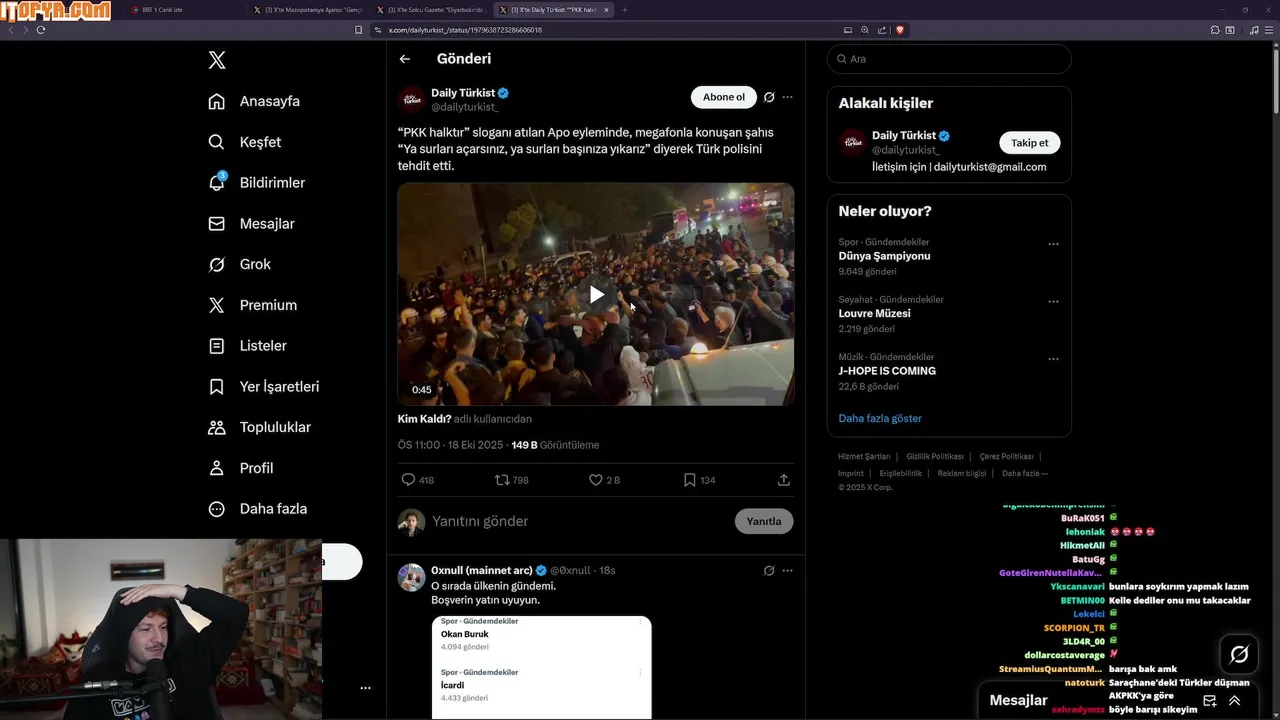Open Grok from the sidebar
This screenshot has width=1280, height=720.
point(239,264)
